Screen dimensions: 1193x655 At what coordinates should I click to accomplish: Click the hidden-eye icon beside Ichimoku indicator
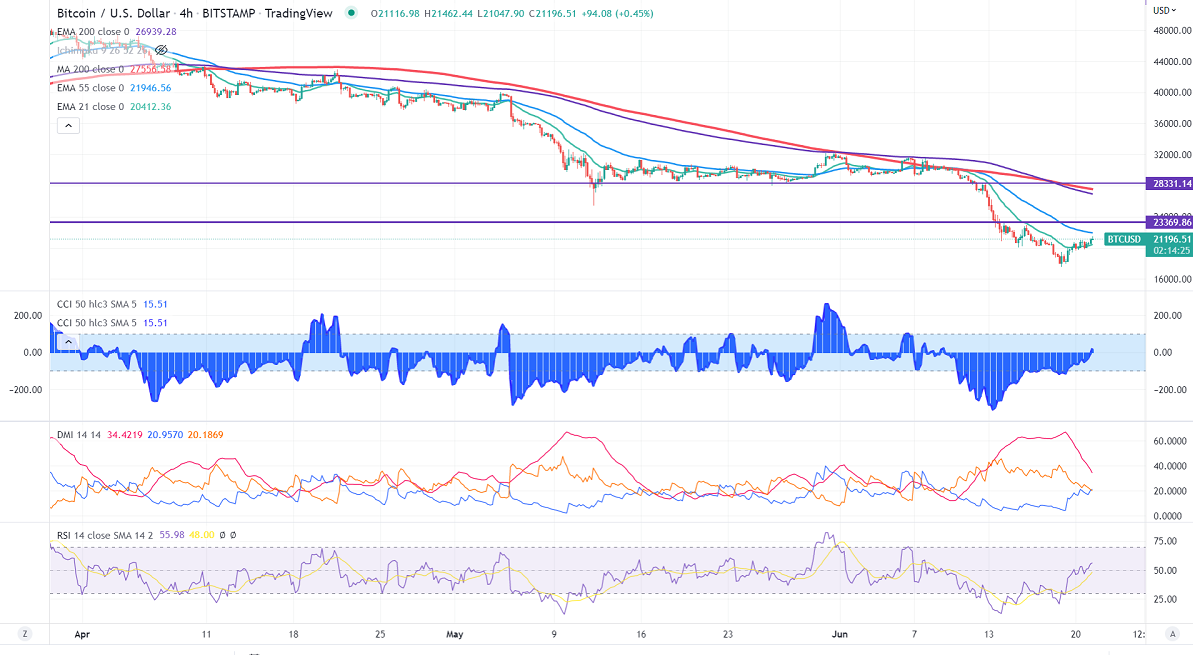161,50
